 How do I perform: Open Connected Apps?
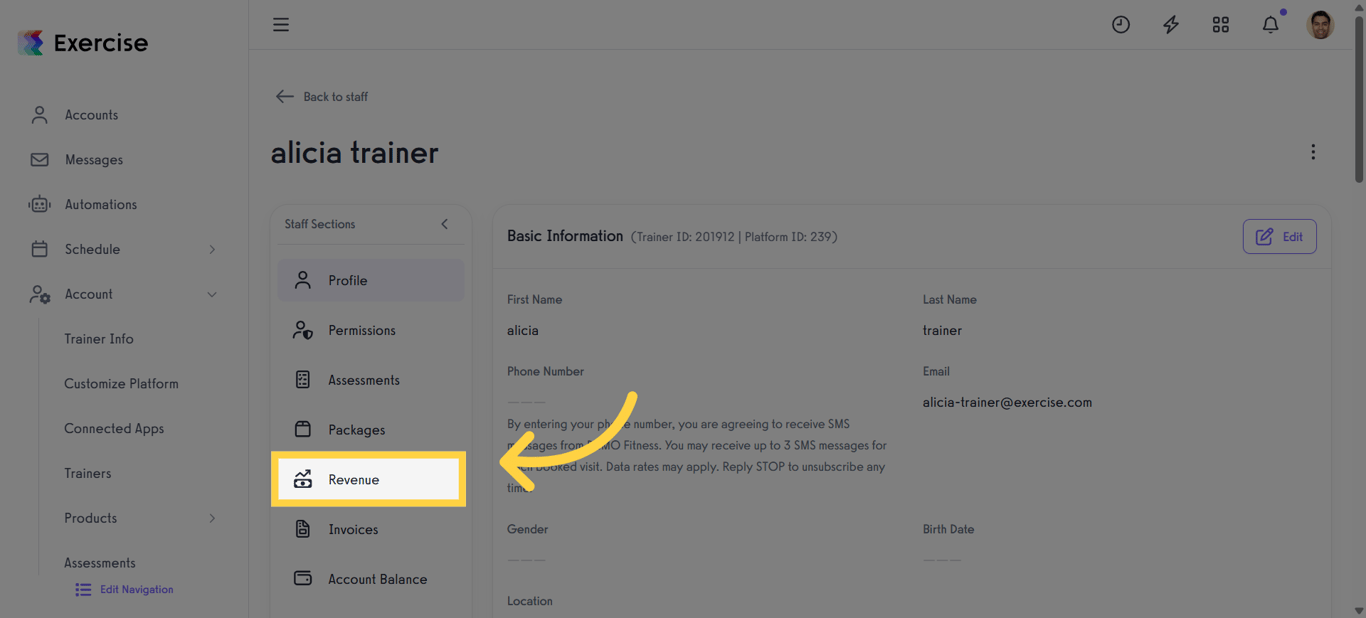pyautogui.click(x=114, y=428)
